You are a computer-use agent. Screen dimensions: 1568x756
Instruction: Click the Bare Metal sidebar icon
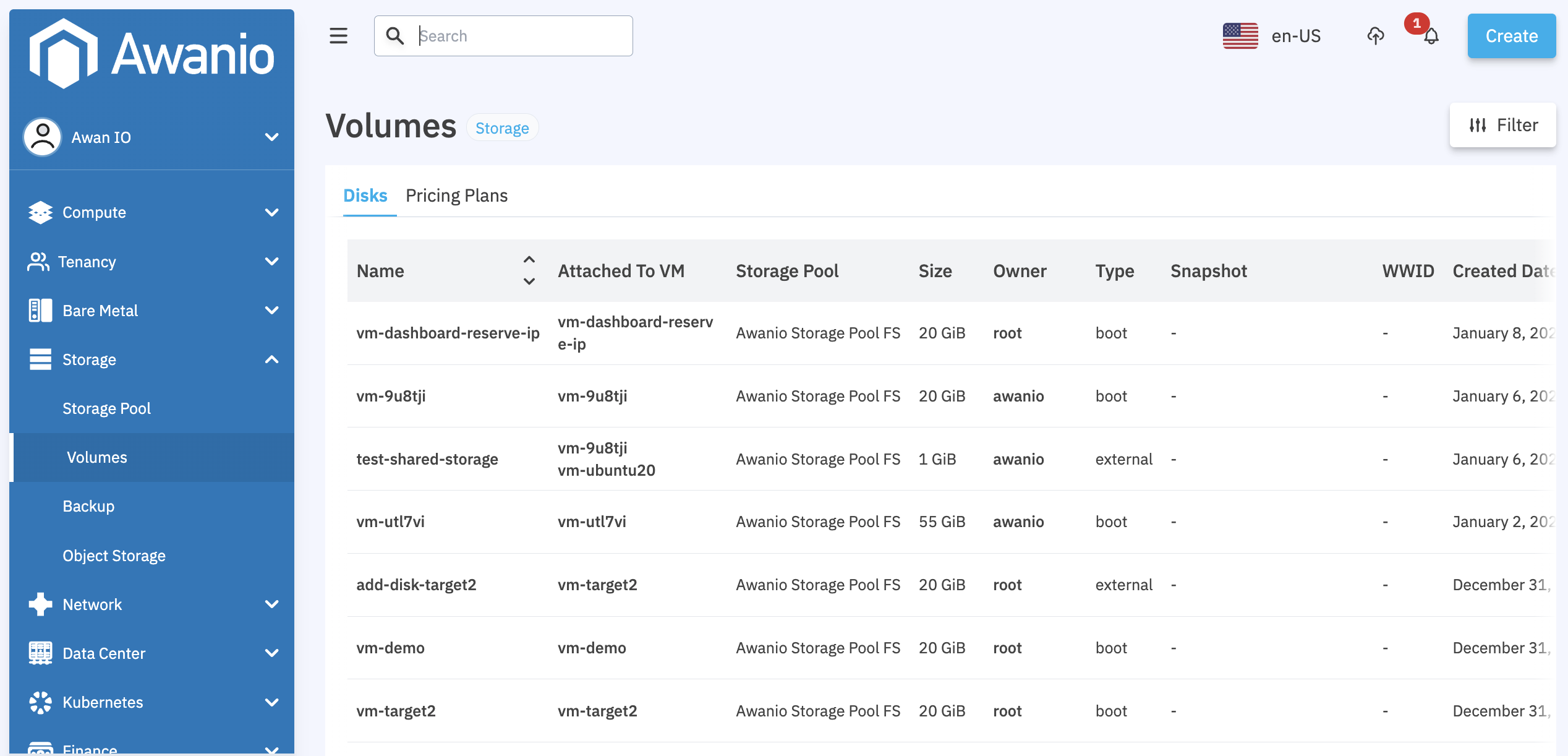click(x=40, y=311)
